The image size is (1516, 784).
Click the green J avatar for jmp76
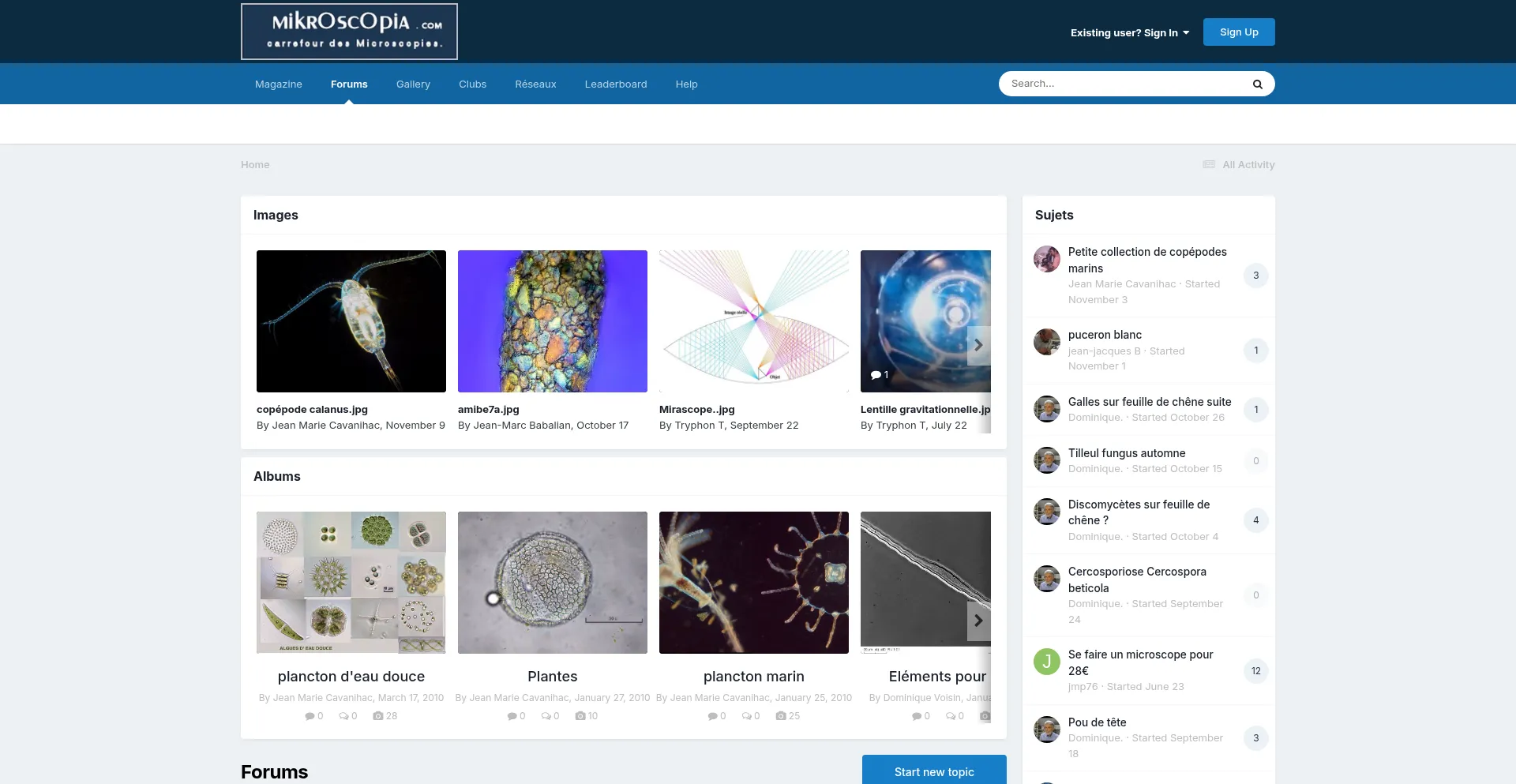click(1047, 662)
